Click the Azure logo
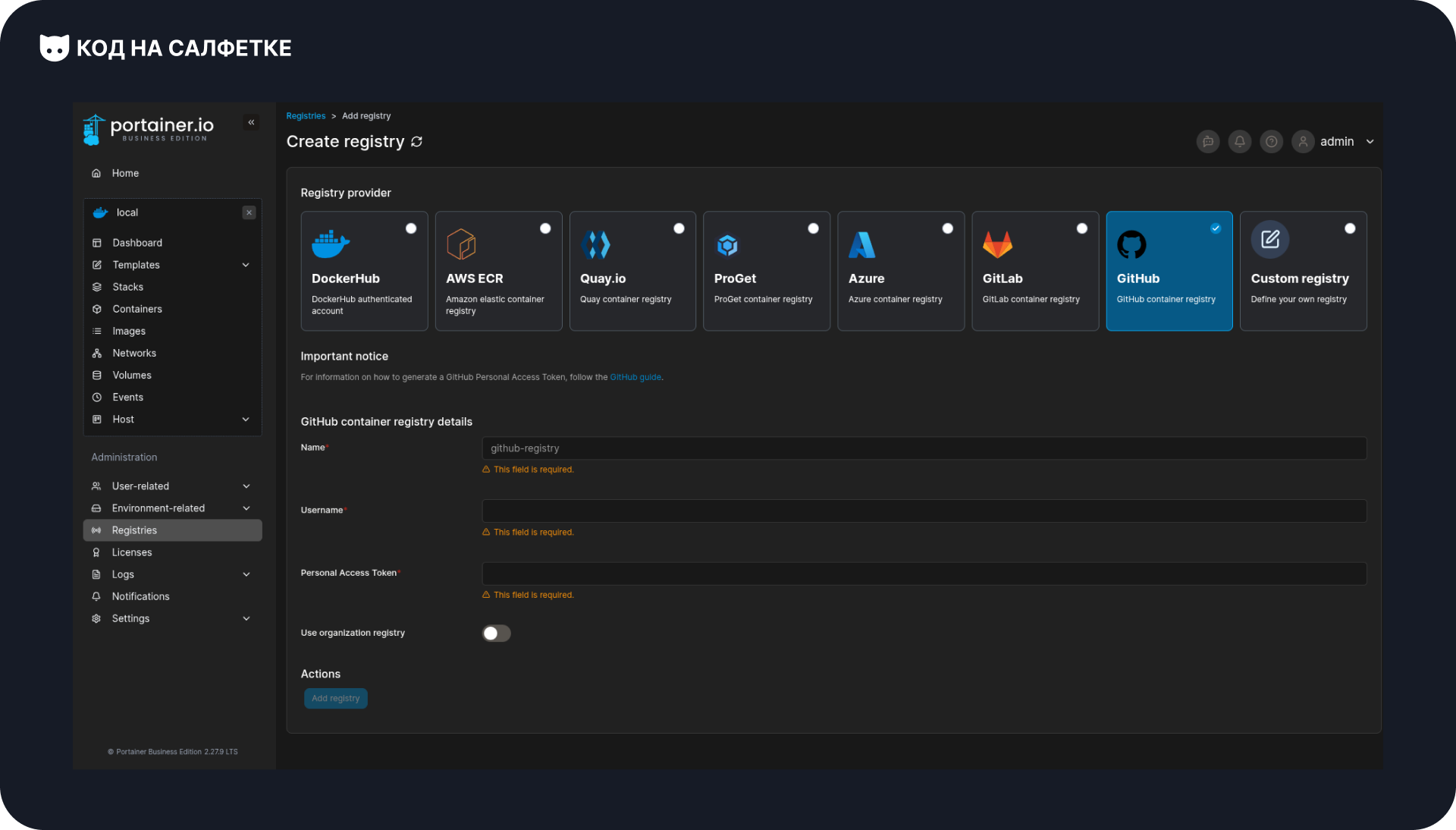Screen dimensions: 1456x830 (862, 244)
